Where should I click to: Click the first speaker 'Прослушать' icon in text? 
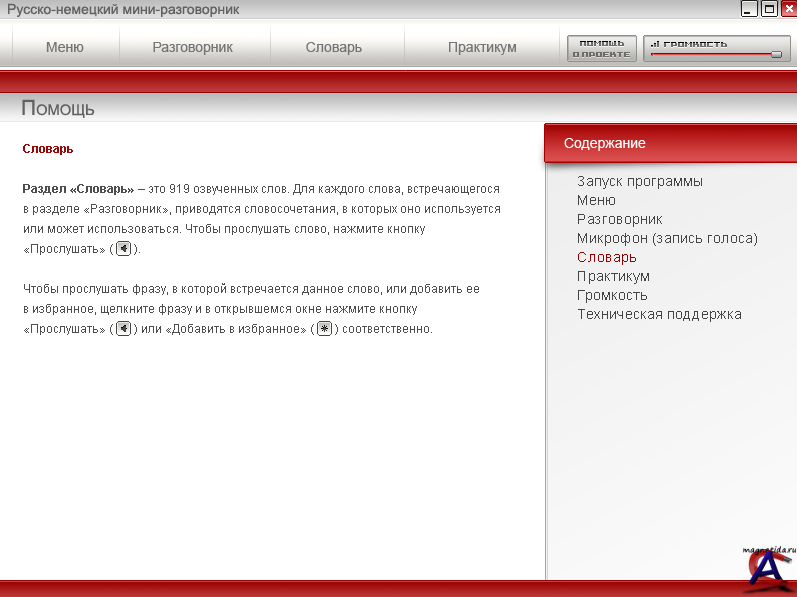pos(123,249)
